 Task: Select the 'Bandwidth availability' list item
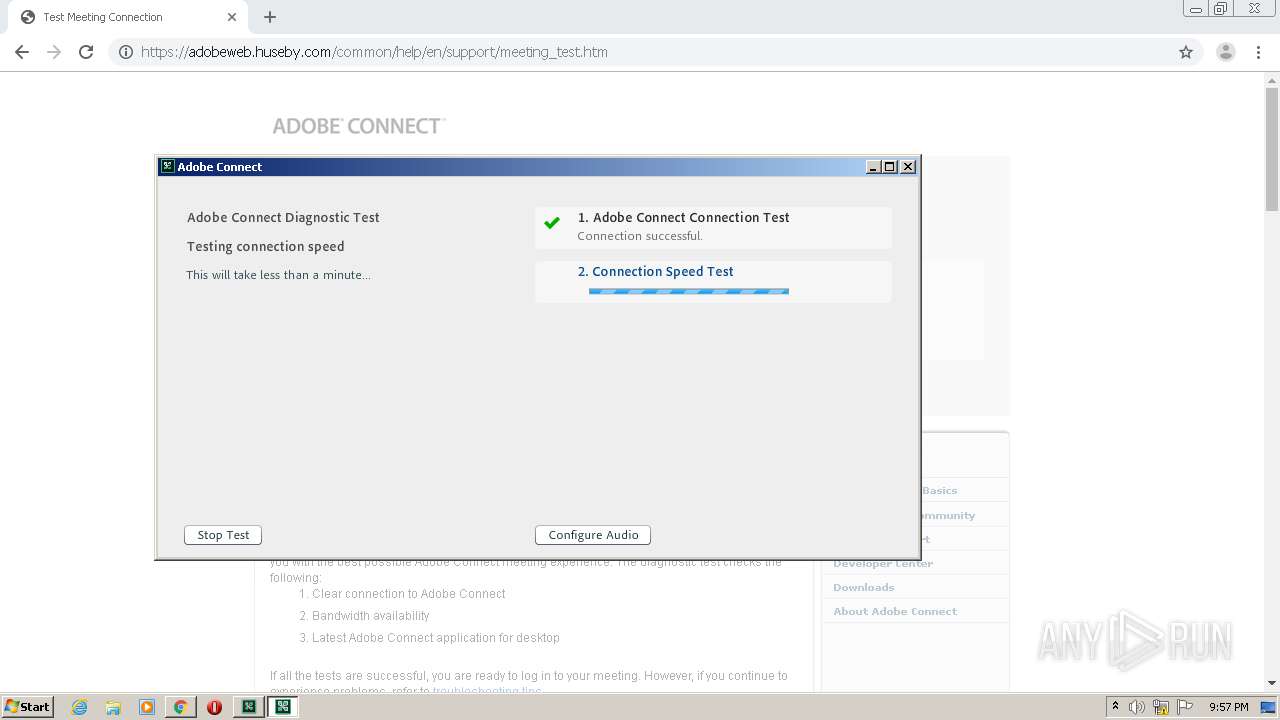click(371, 616)
